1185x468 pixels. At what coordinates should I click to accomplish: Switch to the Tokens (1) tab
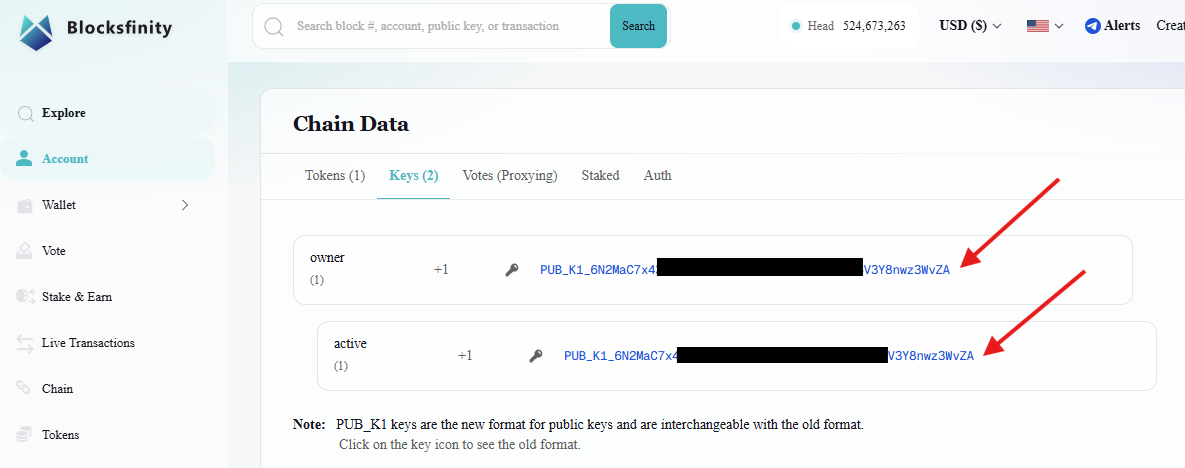335,175
